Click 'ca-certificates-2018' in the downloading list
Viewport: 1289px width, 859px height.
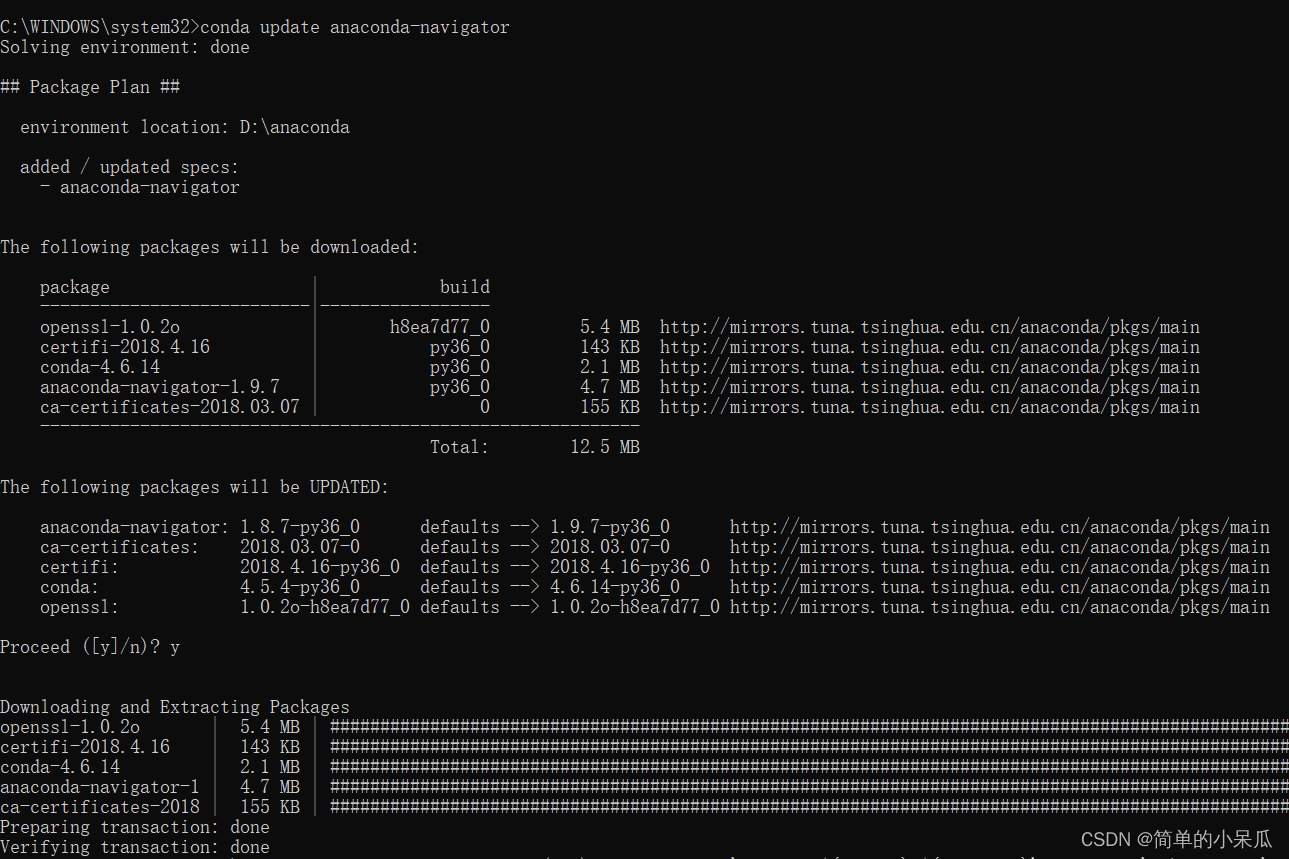point(100,807)
